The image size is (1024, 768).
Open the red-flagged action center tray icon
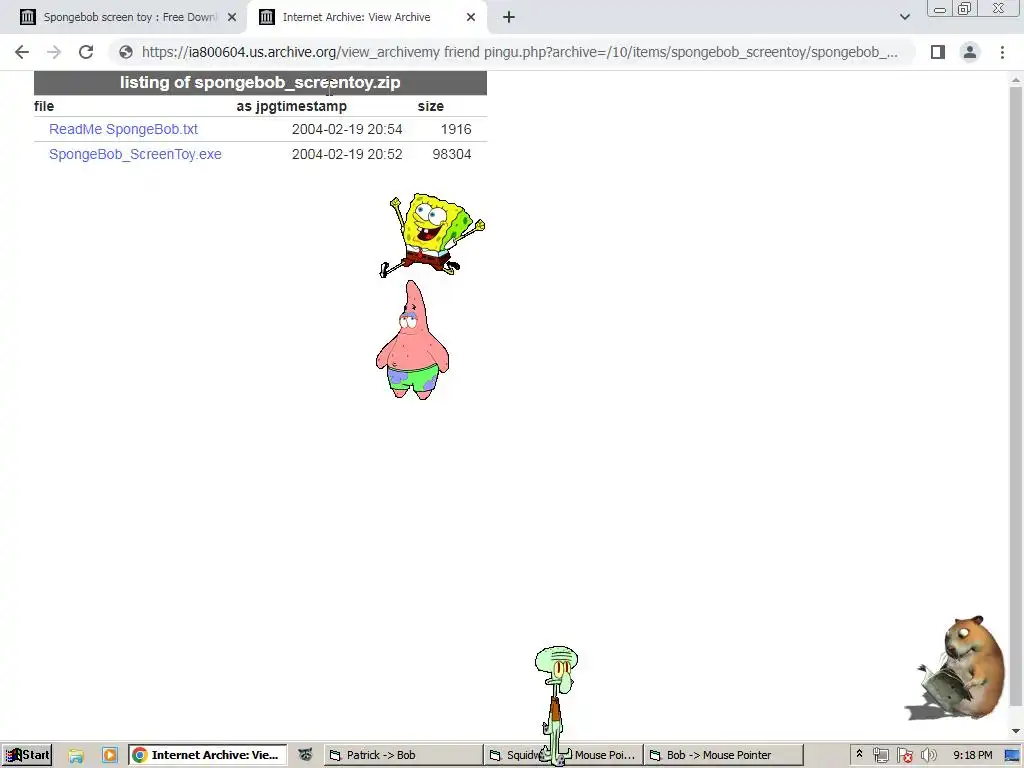904,756
